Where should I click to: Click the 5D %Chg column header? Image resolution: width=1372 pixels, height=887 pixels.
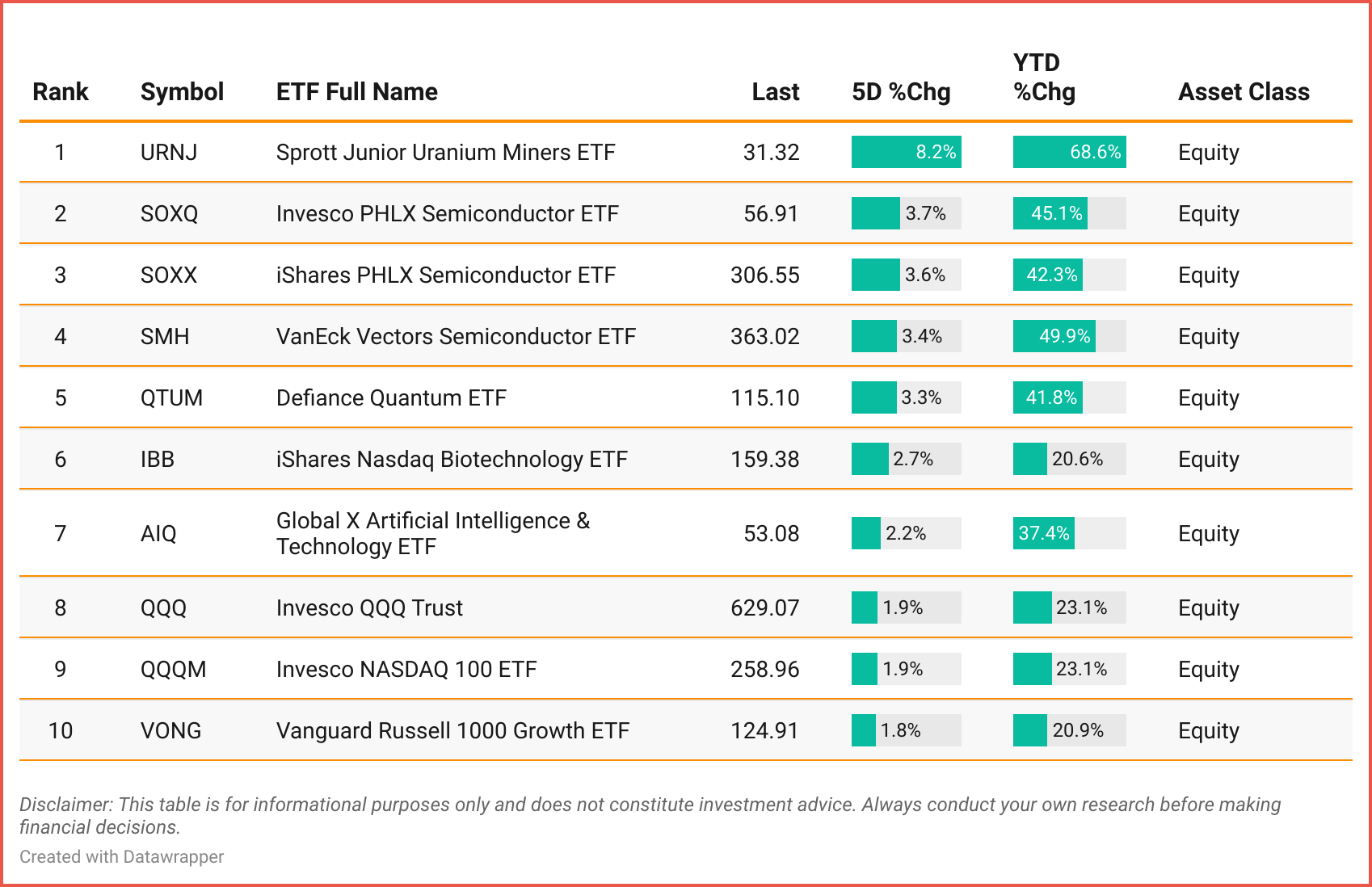[x=901, y=92]
